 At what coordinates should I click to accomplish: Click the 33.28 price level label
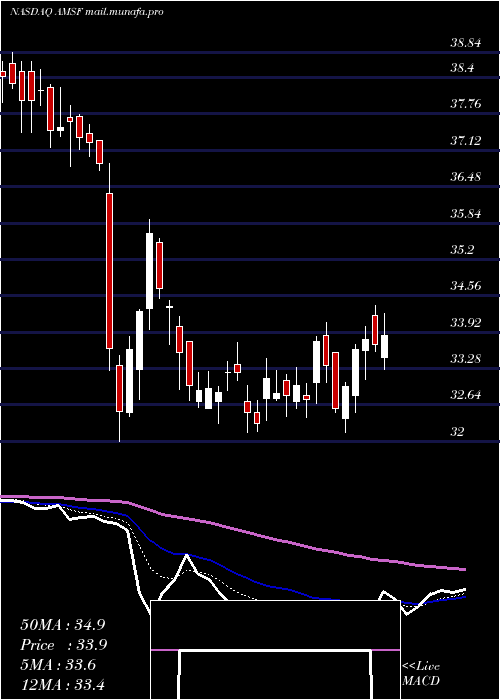(466, 358)
